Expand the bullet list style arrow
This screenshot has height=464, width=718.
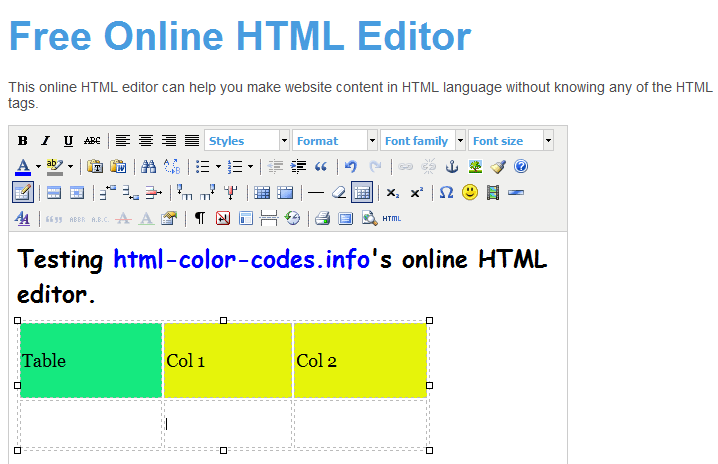pos(218,167)
